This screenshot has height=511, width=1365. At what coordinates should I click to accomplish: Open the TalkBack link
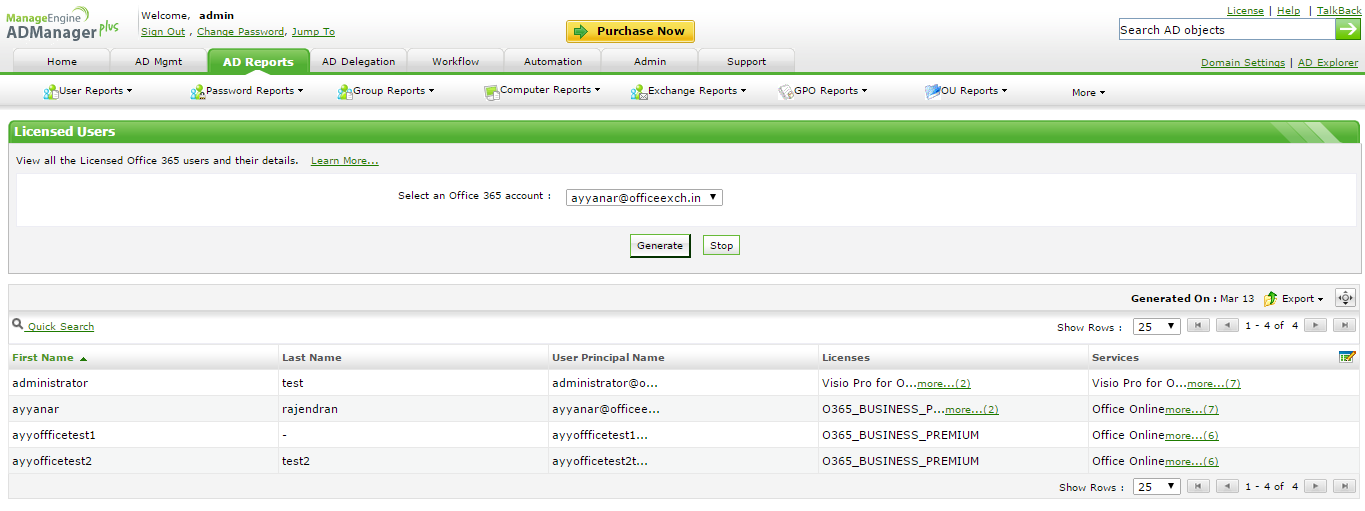click(x=1338, y=11)
